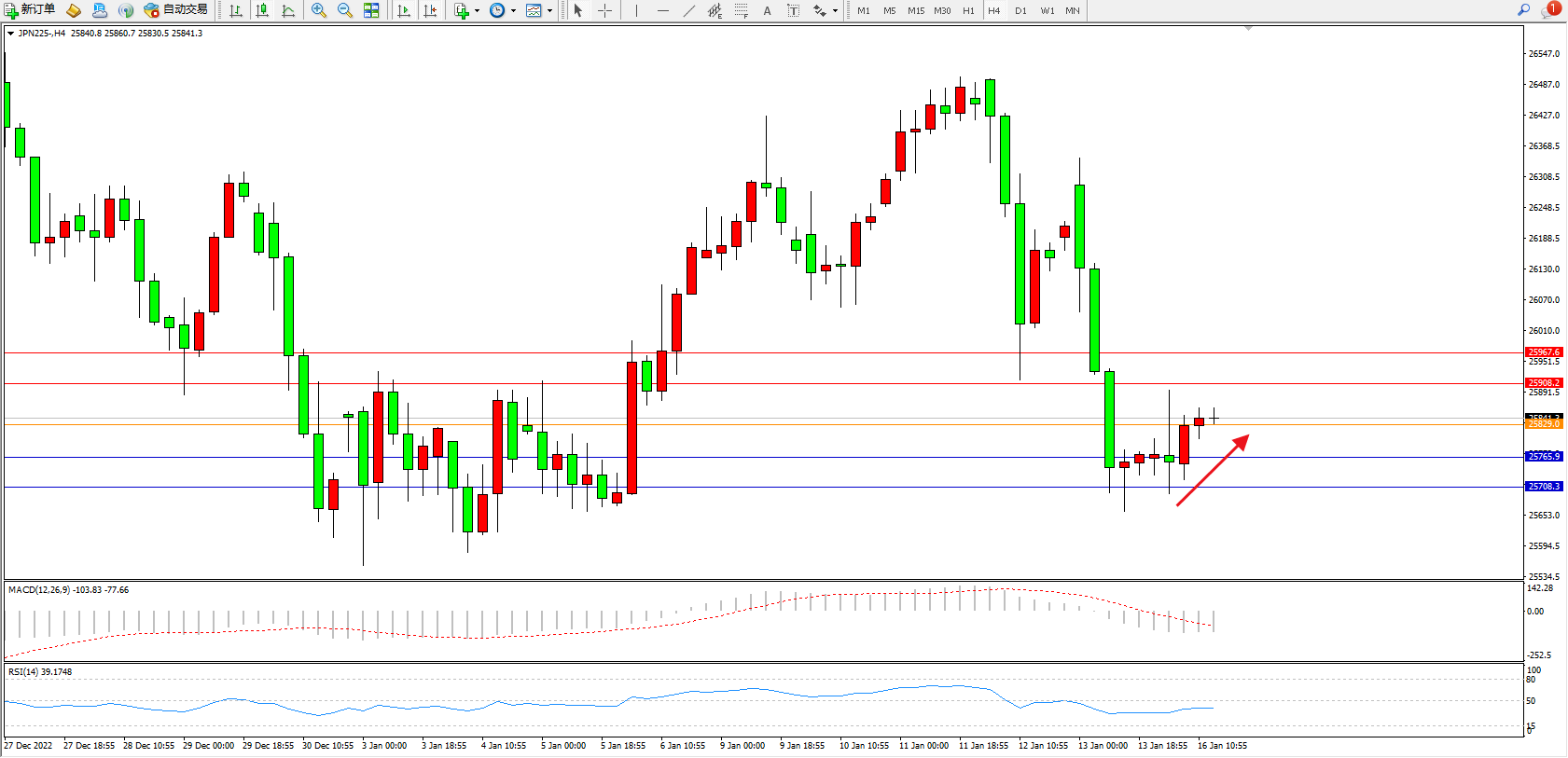This screenshot has width=1568, height=758.
Task: Expand the periodicity clock dropdown arrow
Action: click(513, 11)
